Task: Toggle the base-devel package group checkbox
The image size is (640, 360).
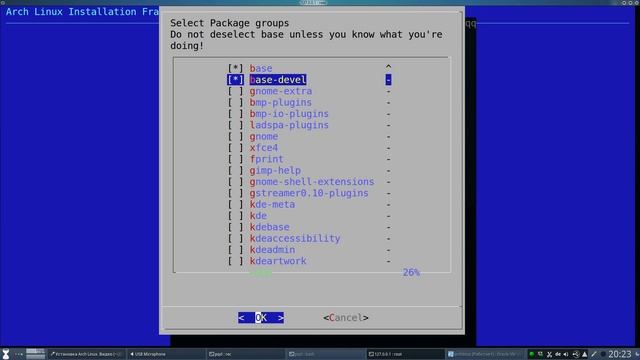Action: point(235,80)
